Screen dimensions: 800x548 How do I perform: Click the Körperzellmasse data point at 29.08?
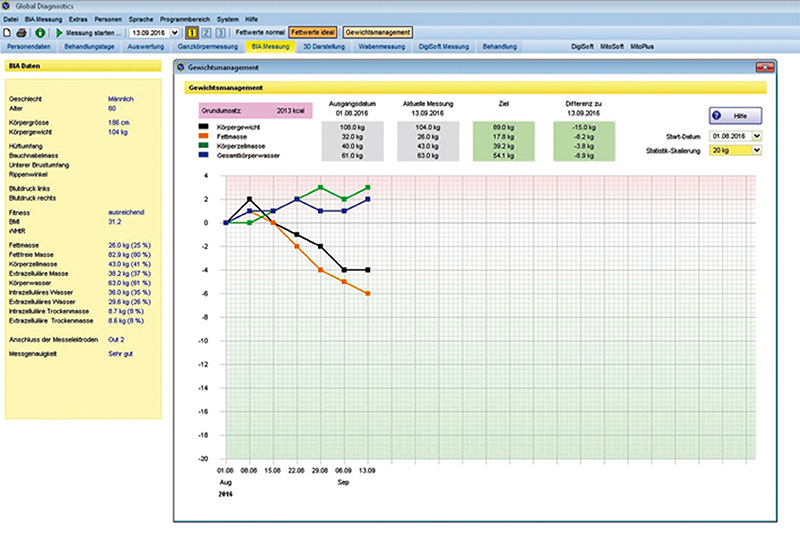point(320,188)
